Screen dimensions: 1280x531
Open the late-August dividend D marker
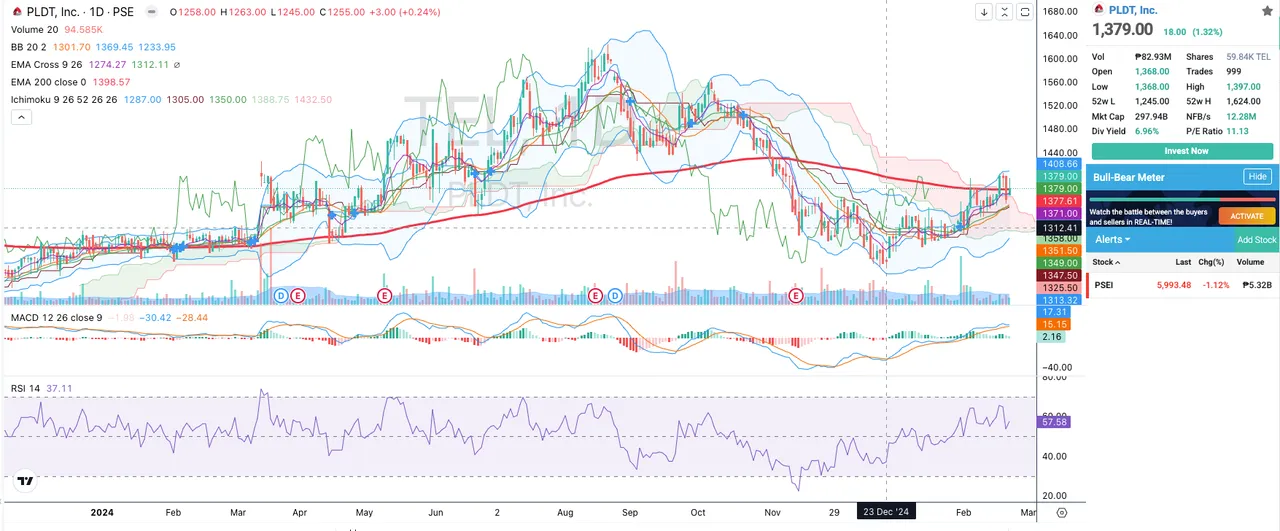point(614,296)
